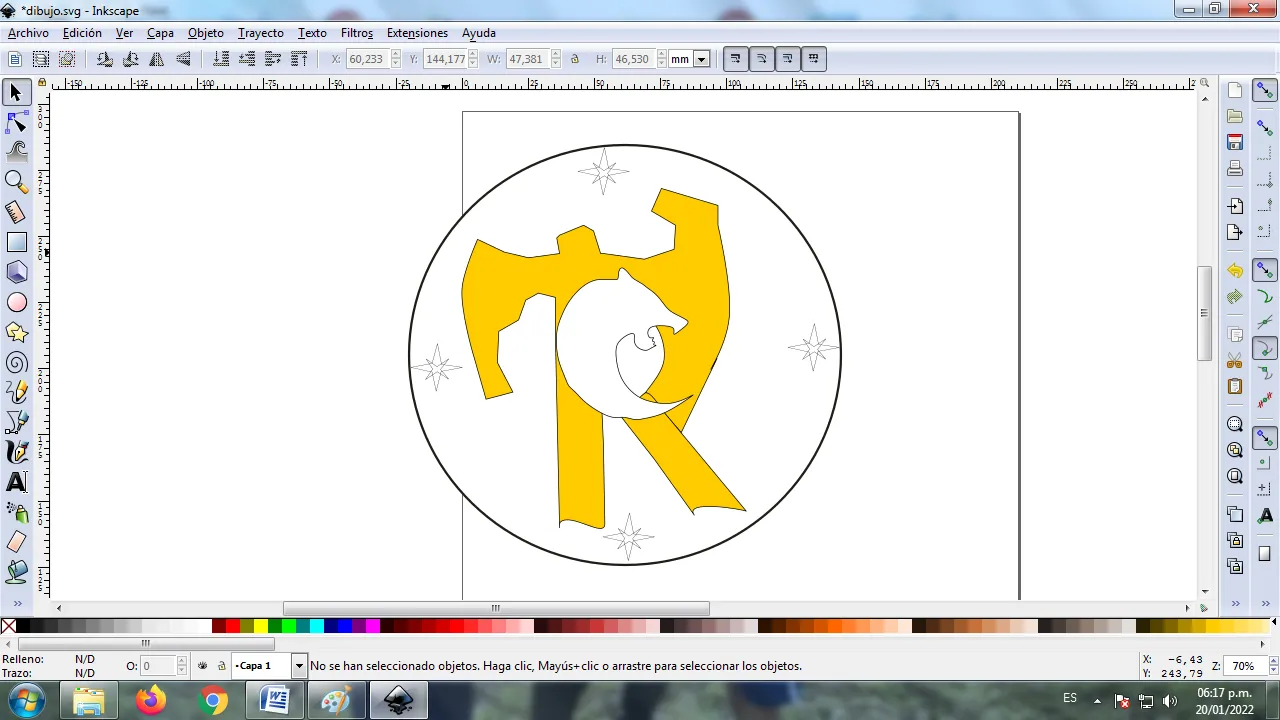Open the mm units dropdown
Screen dimensions: 1280x720
[701, 59]
